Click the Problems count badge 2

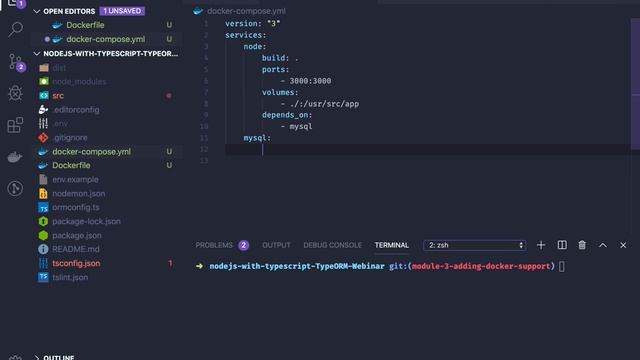coord(244,245)
